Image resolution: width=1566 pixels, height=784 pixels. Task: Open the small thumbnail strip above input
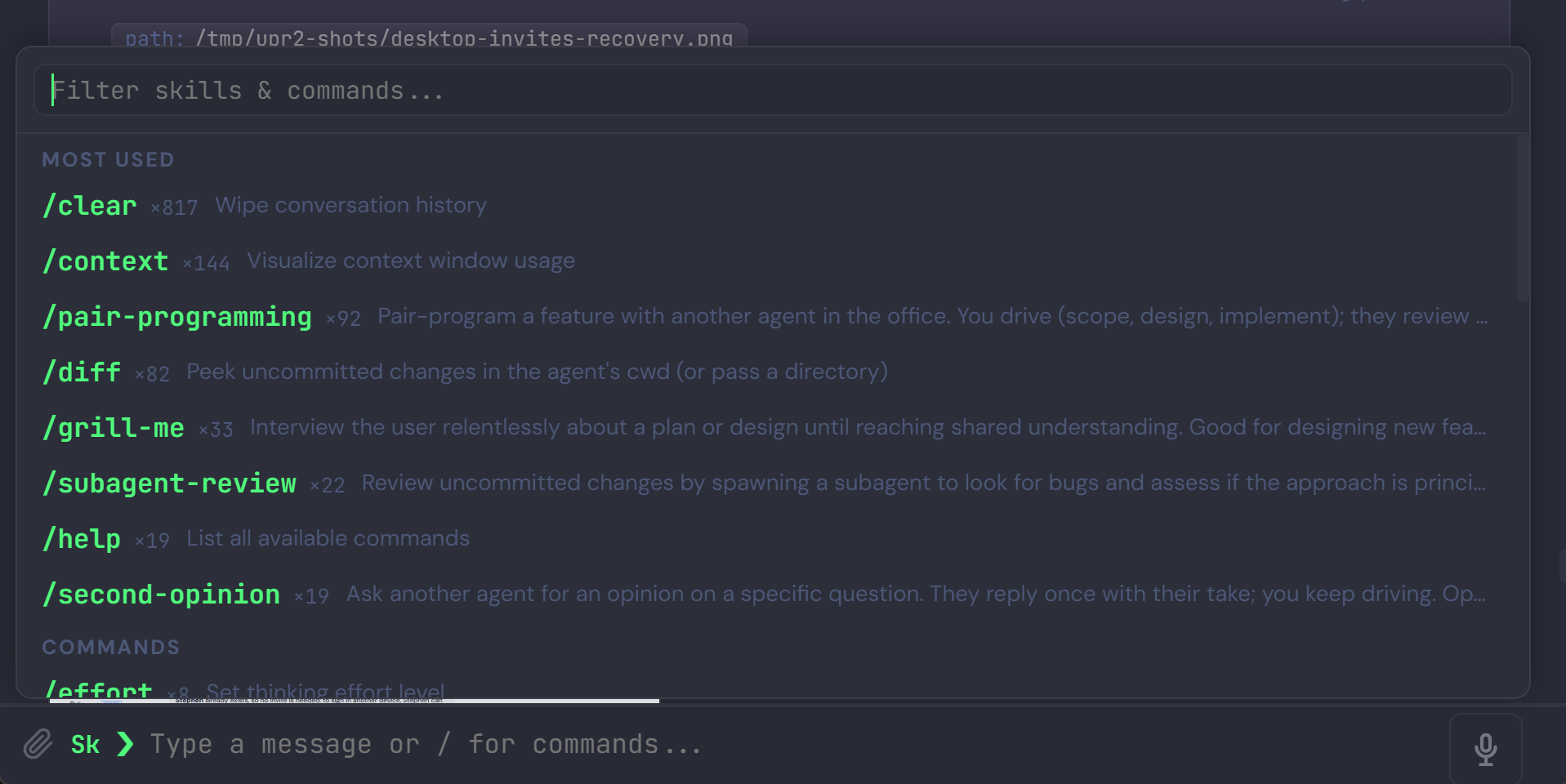pos(354,701)
